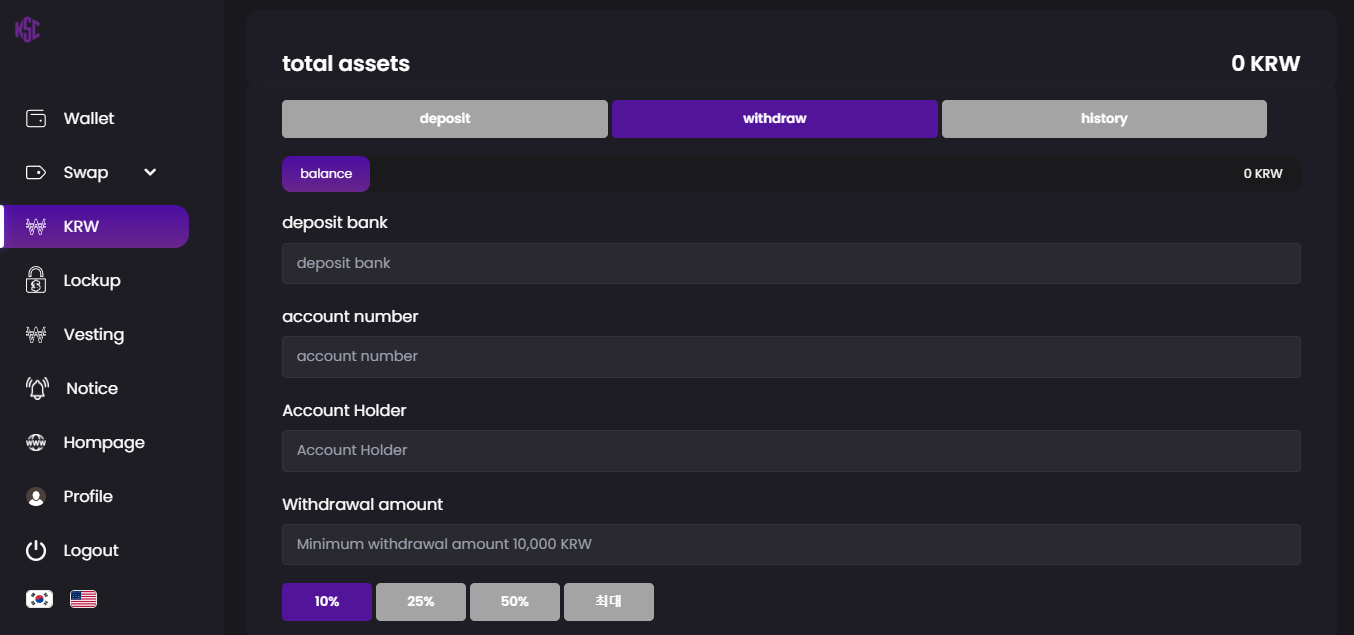The image size is (1354, 635).
Task: Open Vesting via its won icon
Action: pyautogui.click(x=36, y=335)
